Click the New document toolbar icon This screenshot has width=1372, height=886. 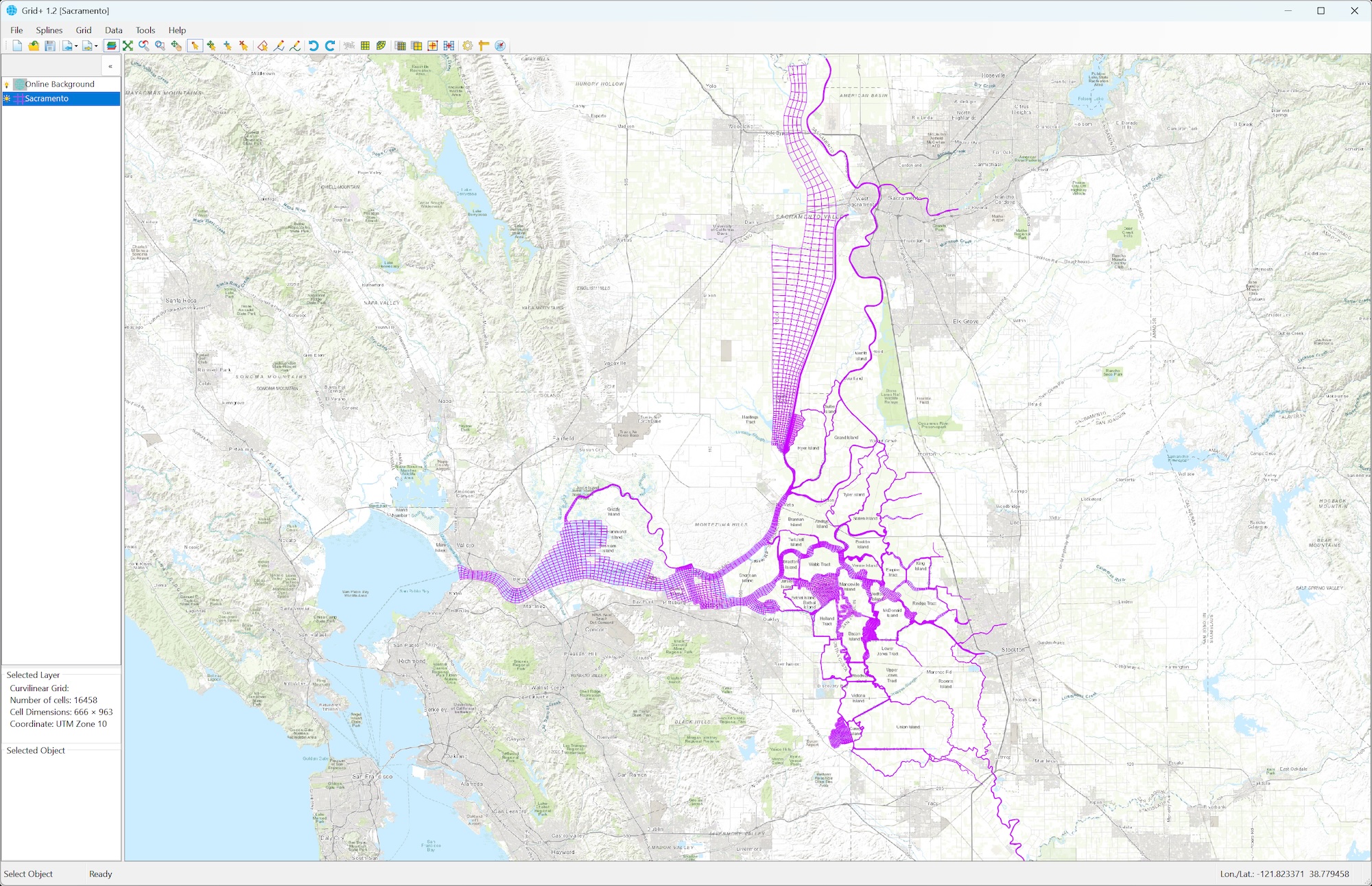tap(17, 46)
